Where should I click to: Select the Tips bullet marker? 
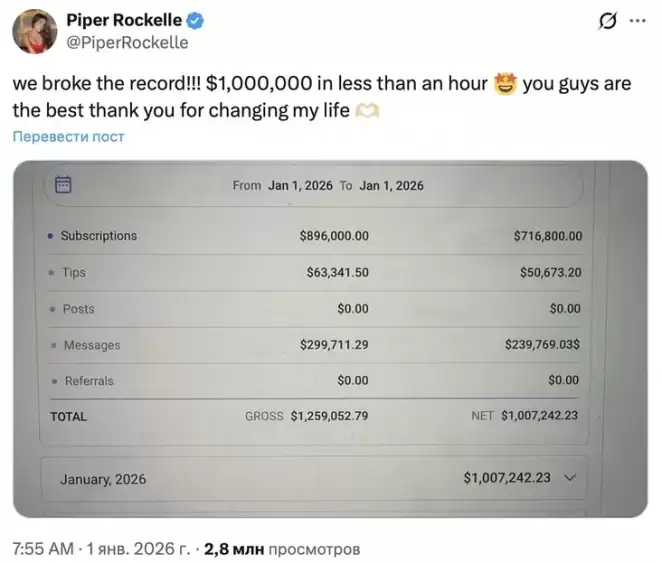[52, 273]
